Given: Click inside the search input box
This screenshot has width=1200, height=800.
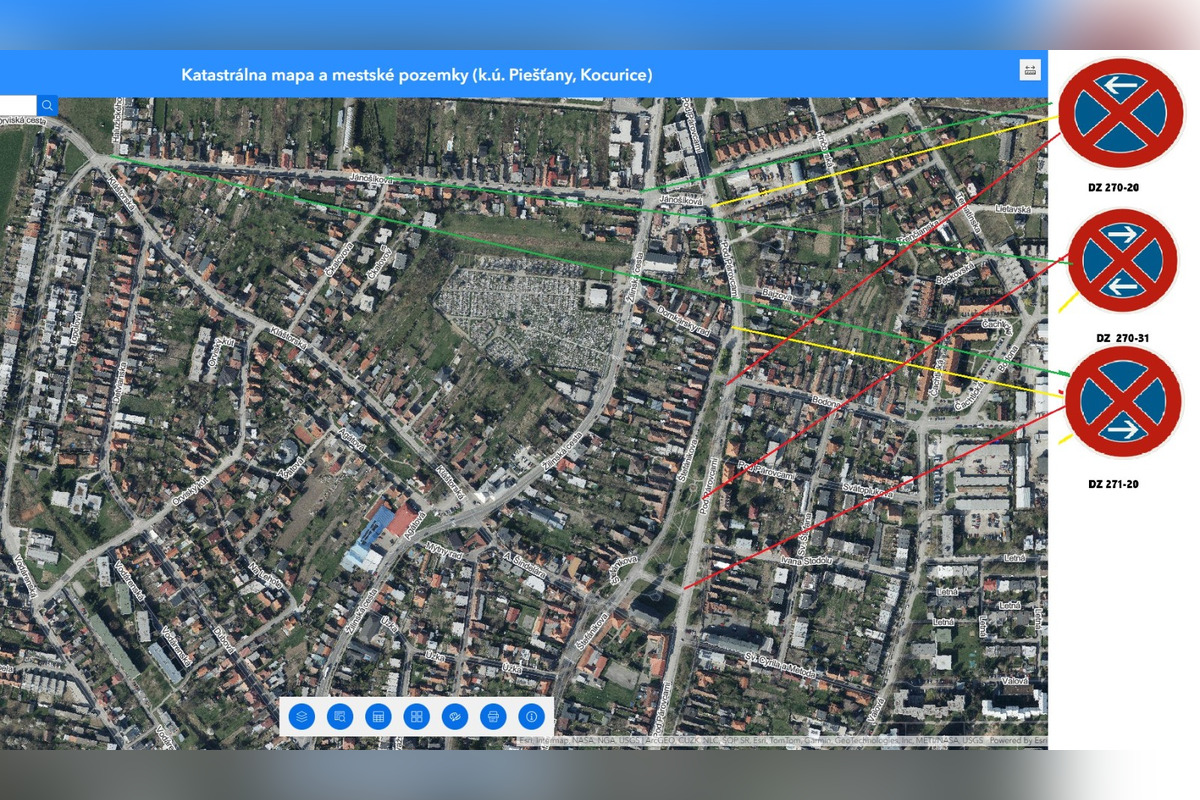Looking at the screenshot, I should point(18,104).
